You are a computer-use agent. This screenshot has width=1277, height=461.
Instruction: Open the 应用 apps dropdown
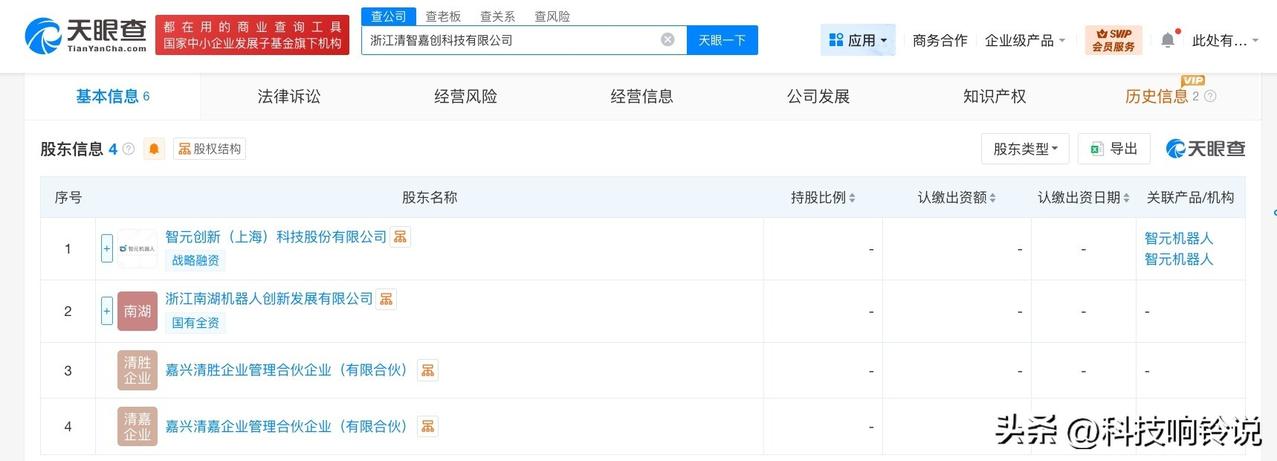point(858,40)
